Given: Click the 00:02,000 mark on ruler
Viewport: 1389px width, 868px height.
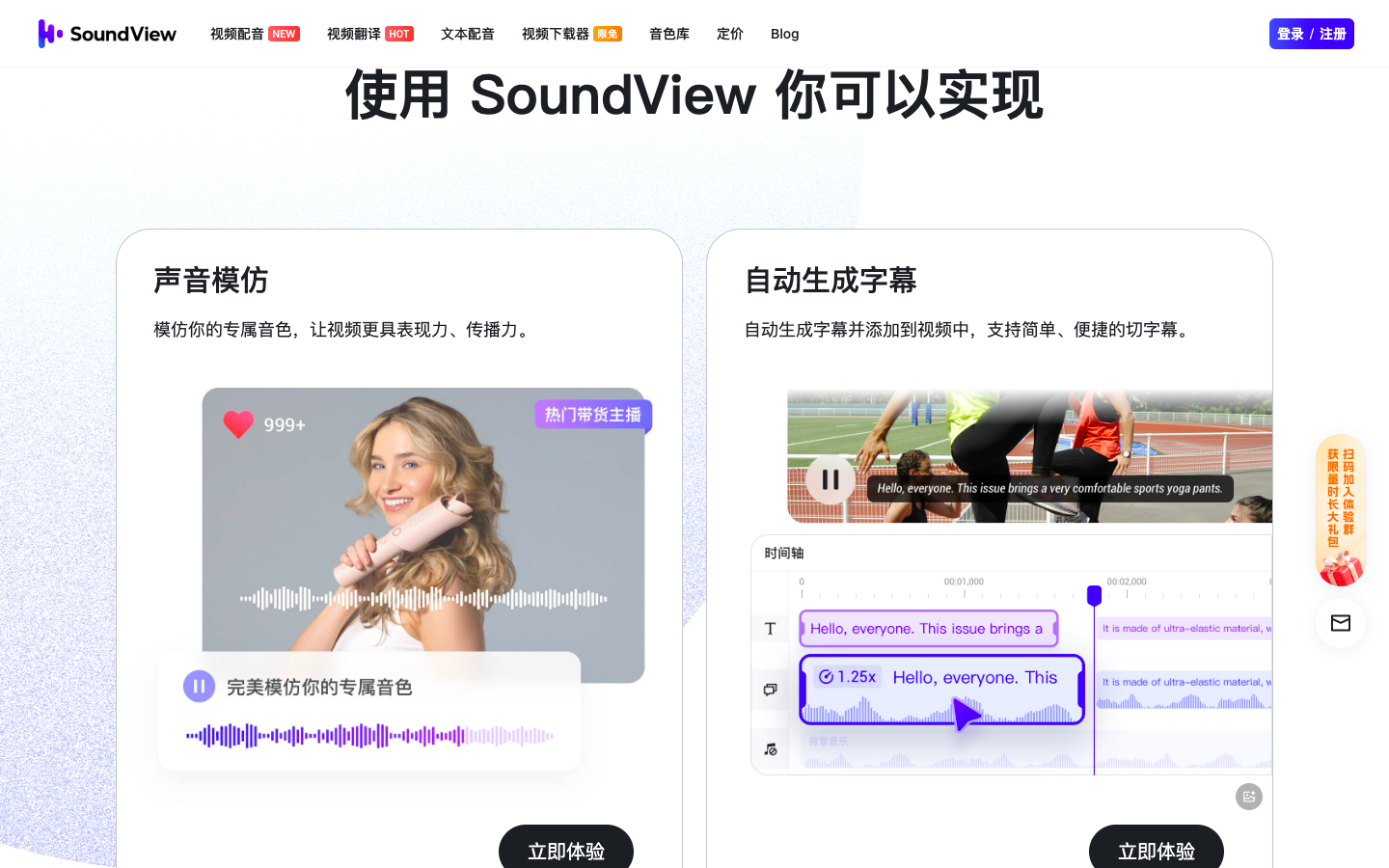Looking at the screenshot, I should point(1127,582).
